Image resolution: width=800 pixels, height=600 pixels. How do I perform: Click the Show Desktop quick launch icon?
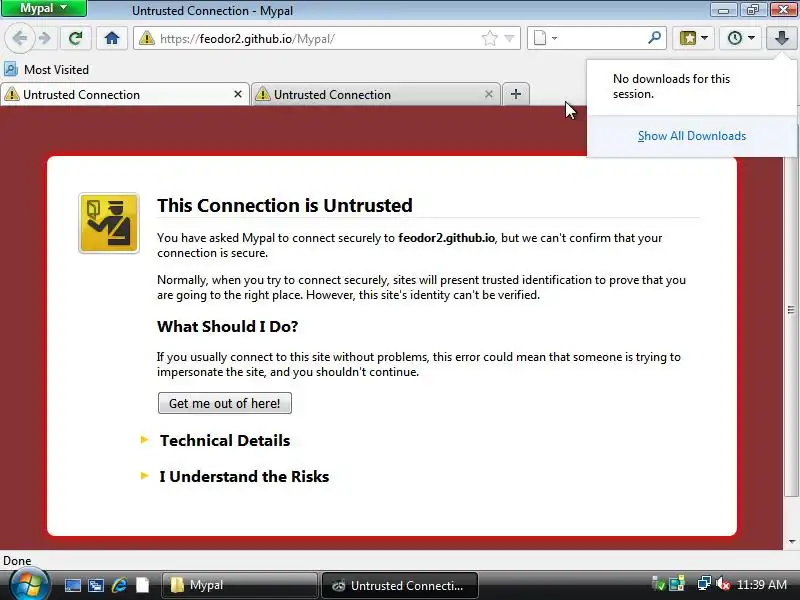pos(72,585)
